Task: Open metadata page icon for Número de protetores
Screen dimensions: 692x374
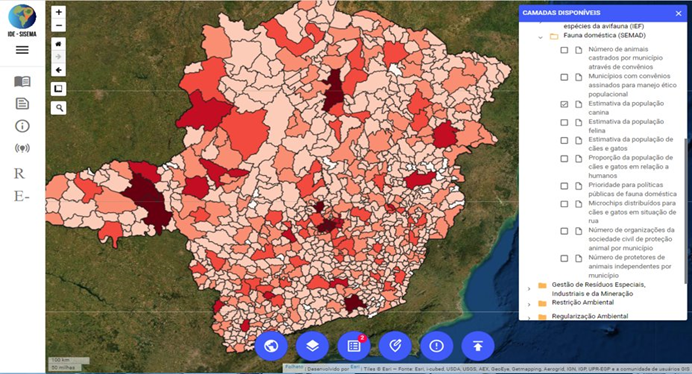Action: [x=579, y=258]
